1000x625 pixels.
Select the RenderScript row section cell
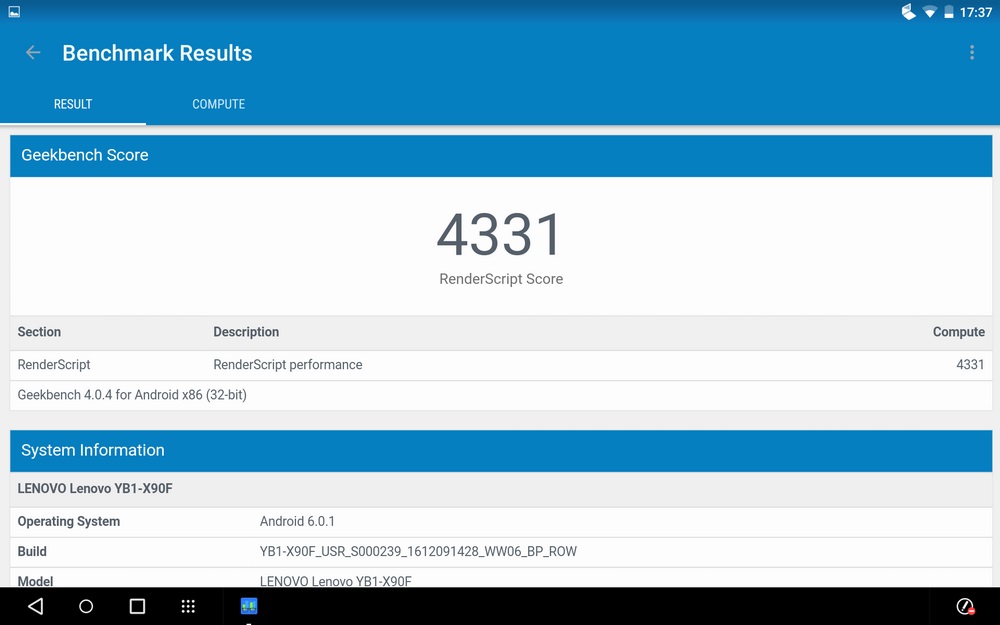point(54,365)
